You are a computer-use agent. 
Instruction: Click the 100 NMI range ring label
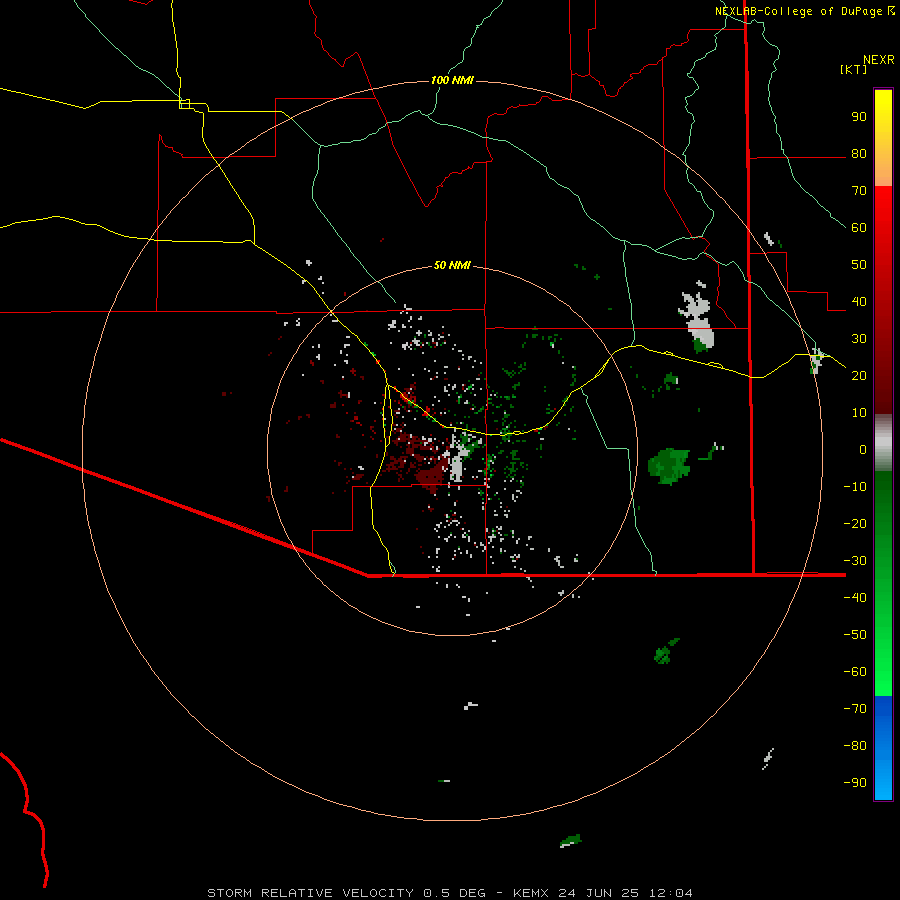point(452,80)
